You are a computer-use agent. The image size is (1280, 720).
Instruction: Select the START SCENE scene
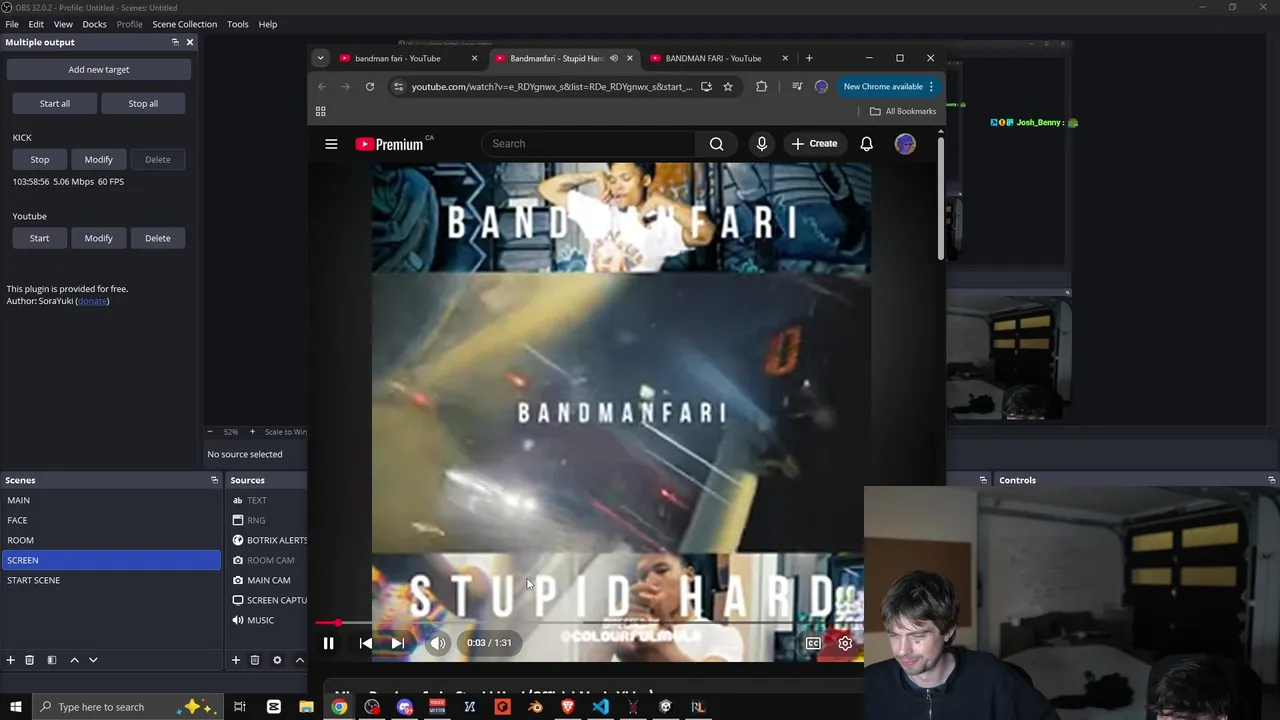tap(111, 580)
